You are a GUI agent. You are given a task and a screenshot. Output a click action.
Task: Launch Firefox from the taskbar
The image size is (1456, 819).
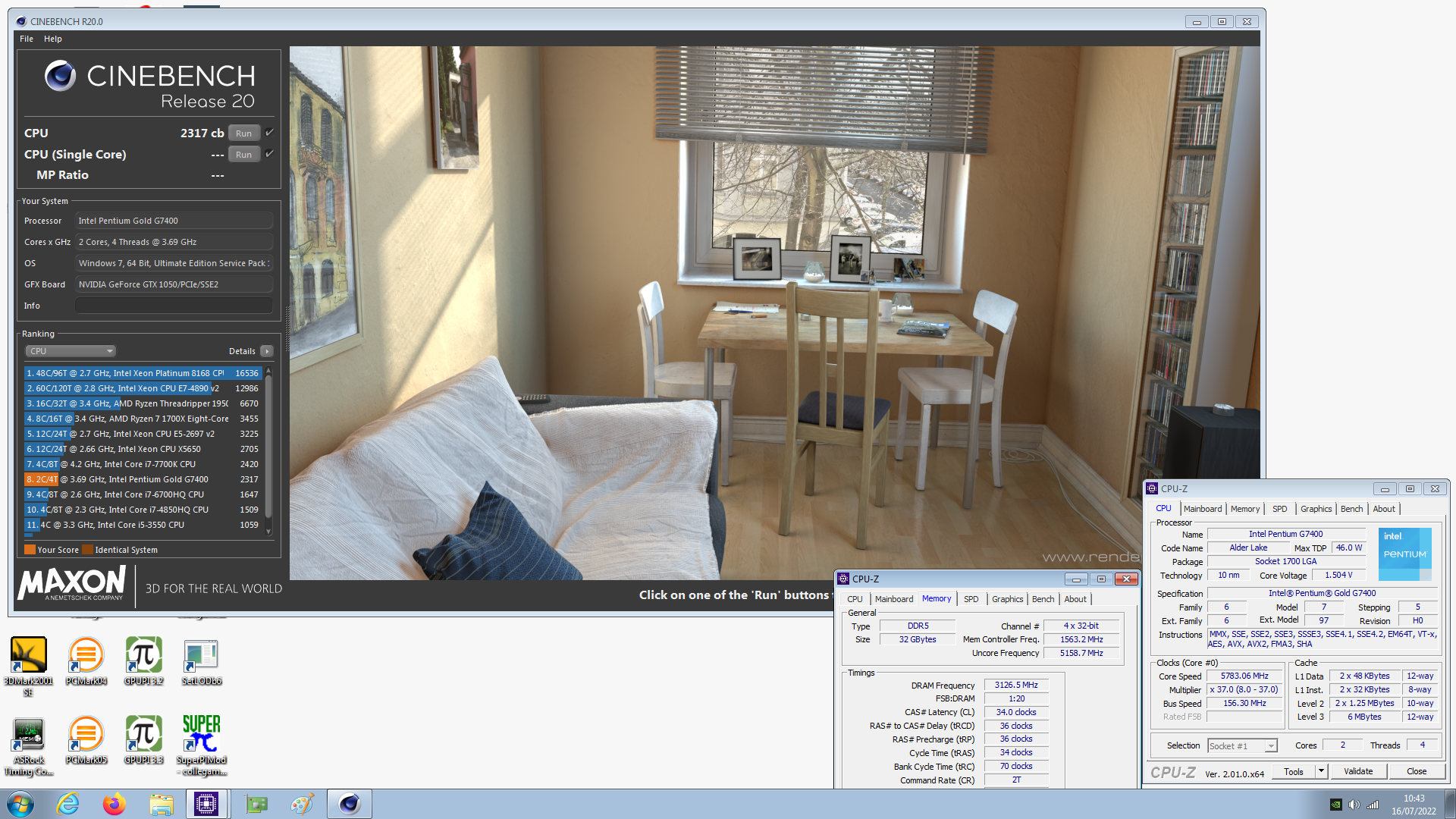click(115, 804)
